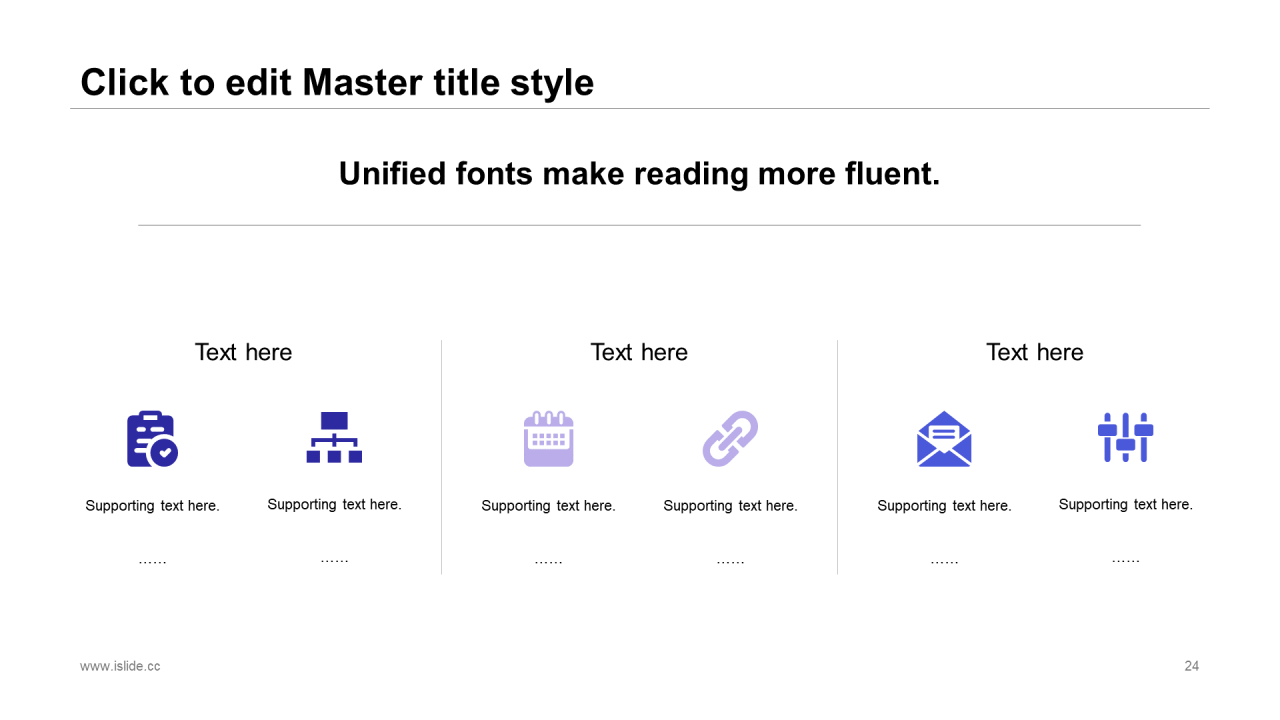Select 'Supporting text here.' under the envelope icon

[944, 506]
